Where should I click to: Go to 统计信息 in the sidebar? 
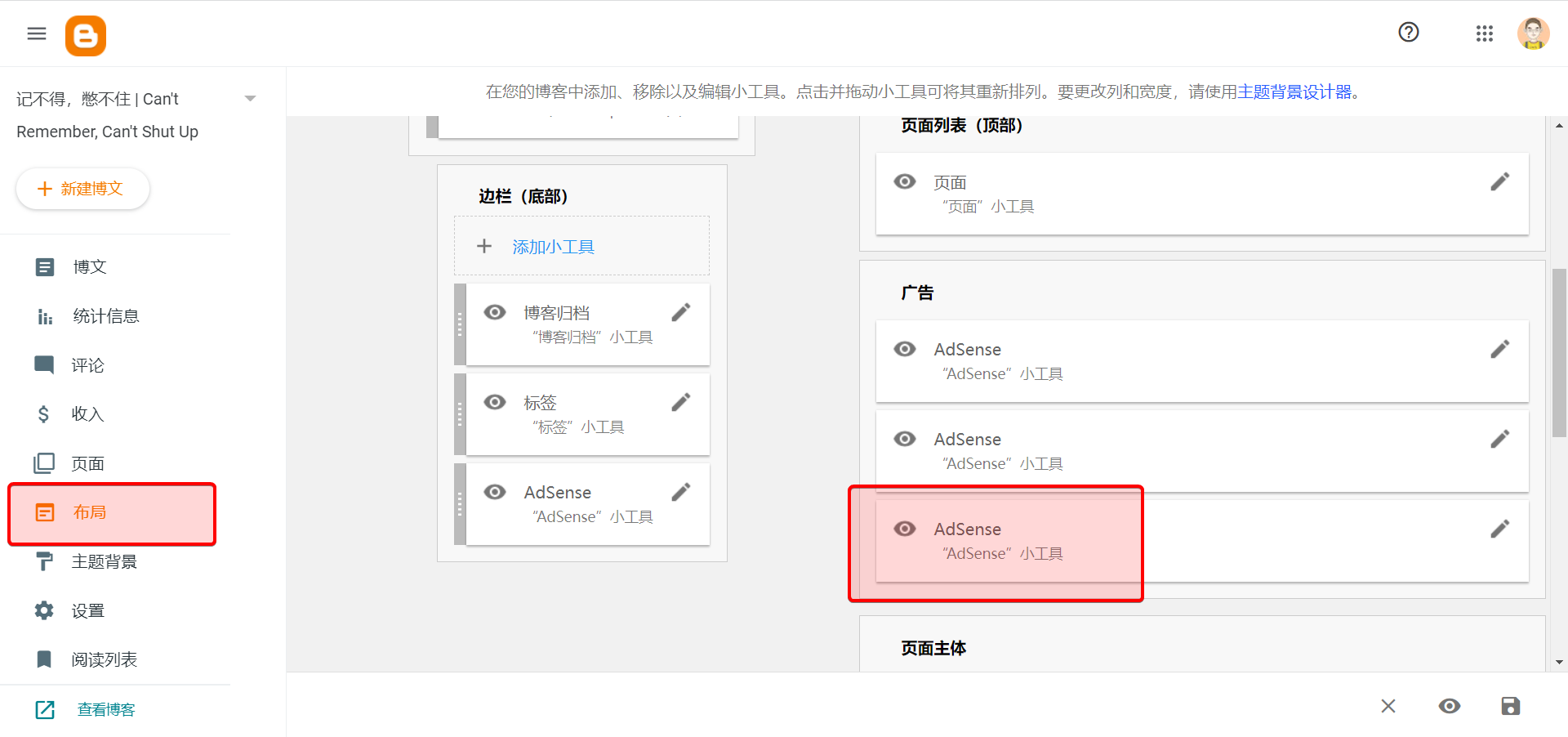(105, 316)
